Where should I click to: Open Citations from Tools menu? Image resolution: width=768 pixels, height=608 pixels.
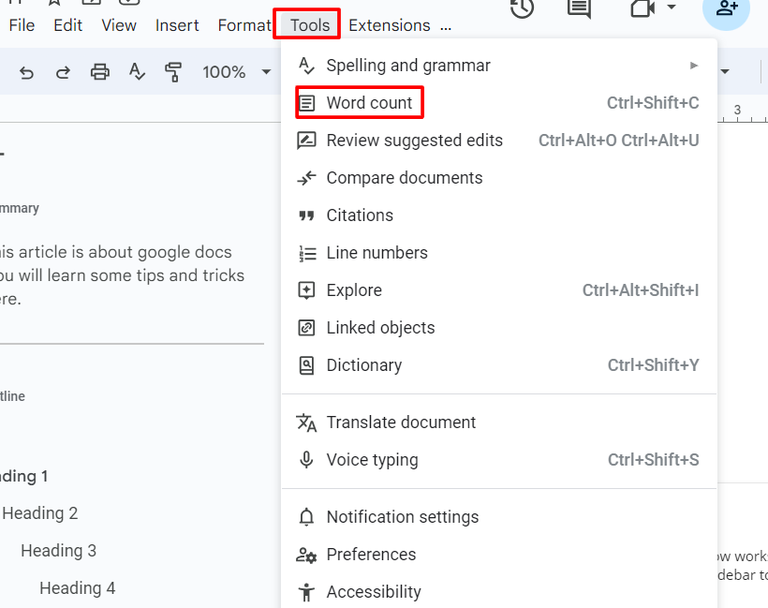[x=499, y=215]
